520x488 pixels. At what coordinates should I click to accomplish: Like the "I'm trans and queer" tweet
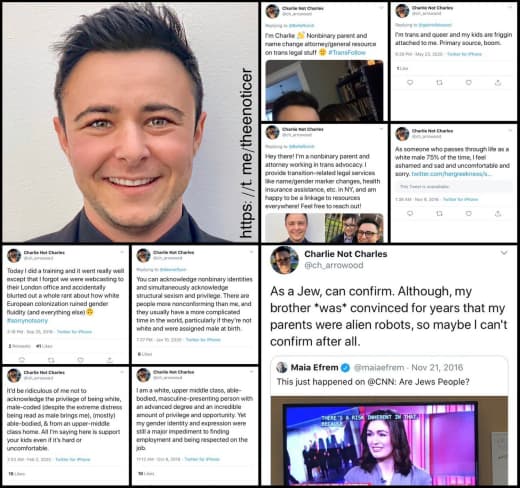468,82
